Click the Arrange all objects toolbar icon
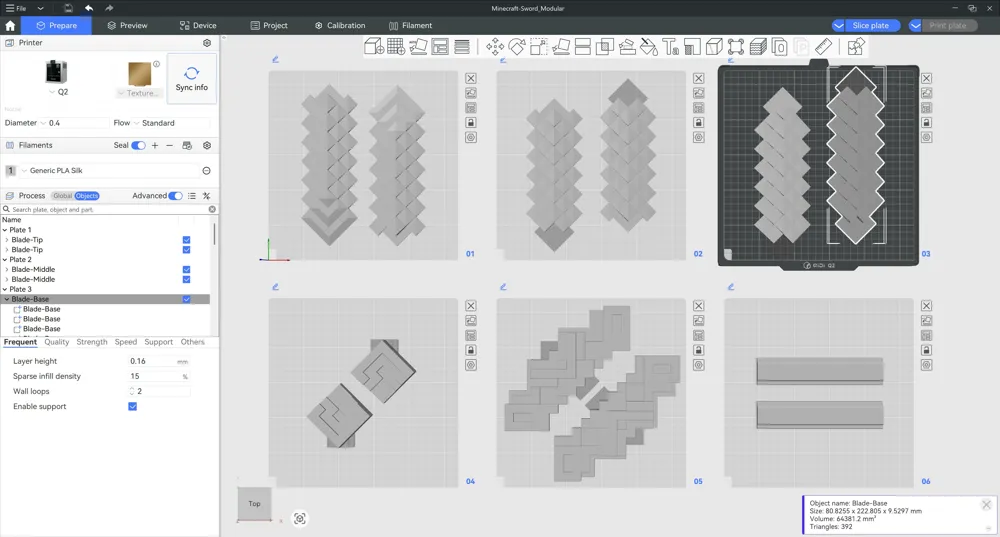Viewport: 1000px width, 537px height. 440,47
